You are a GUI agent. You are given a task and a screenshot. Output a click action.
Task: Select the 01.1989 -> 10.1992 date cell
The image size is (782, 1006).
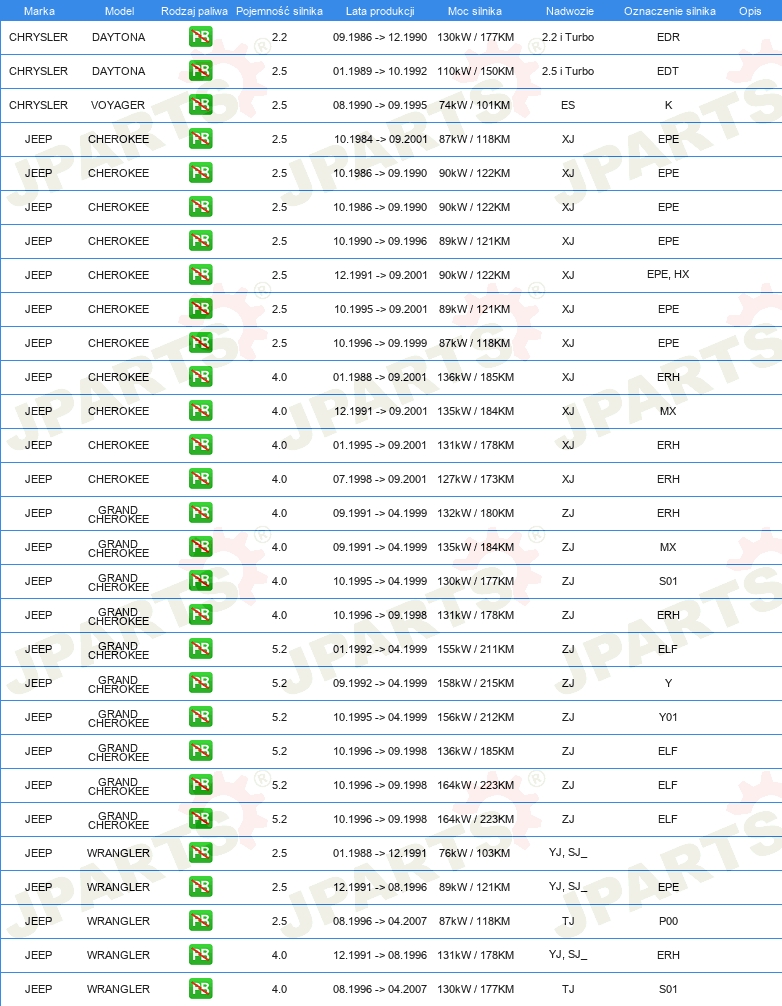point(380,71)
